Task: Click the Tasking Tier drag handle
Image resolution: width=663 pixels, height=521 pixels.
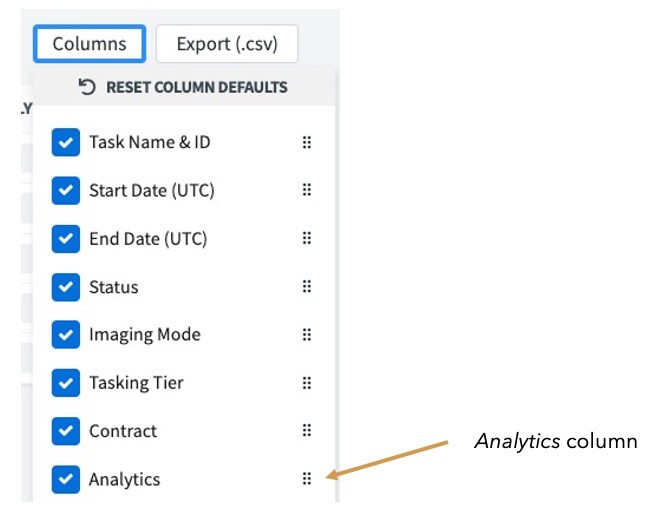Action: (x=307, y=383)
